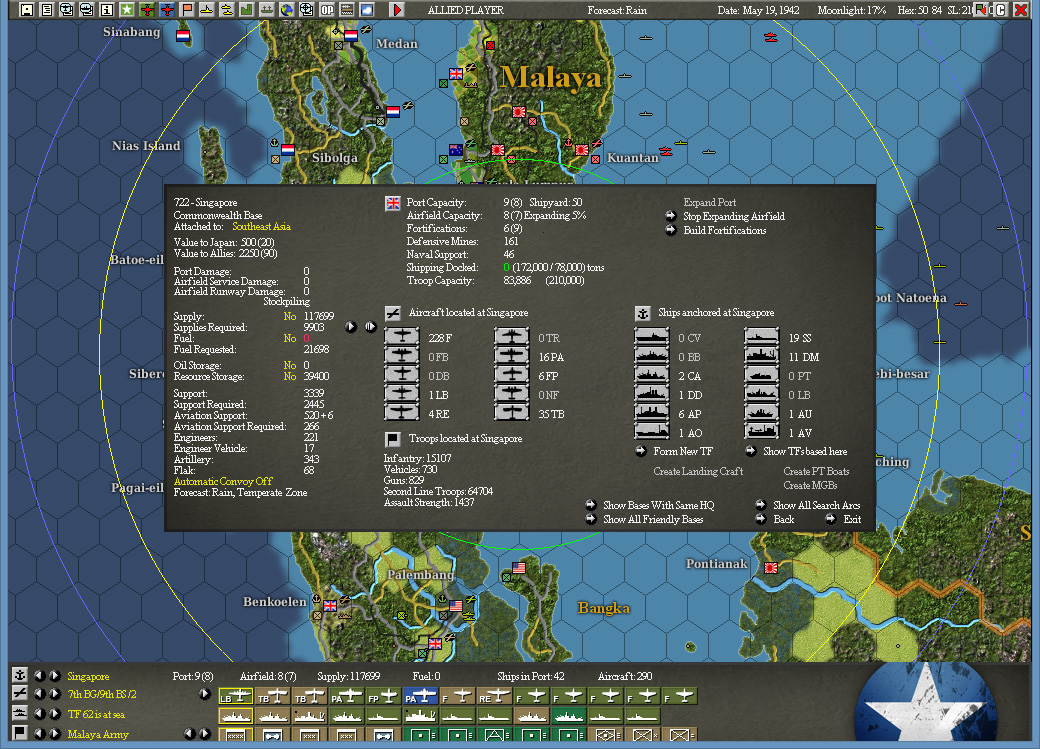Viewport: 1040px width, 749px height.
Task: Toggle Supply stockpiling from No to Yes
Action: (x=289, y=316)
